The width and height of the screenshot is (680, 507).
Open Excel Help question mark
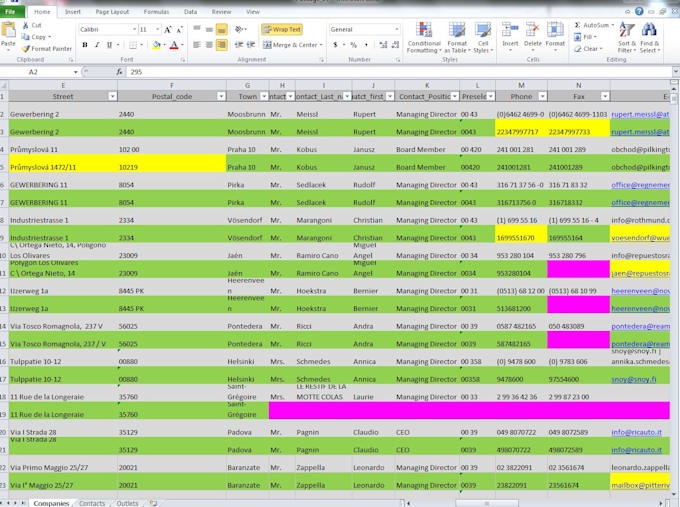(639, 11)
